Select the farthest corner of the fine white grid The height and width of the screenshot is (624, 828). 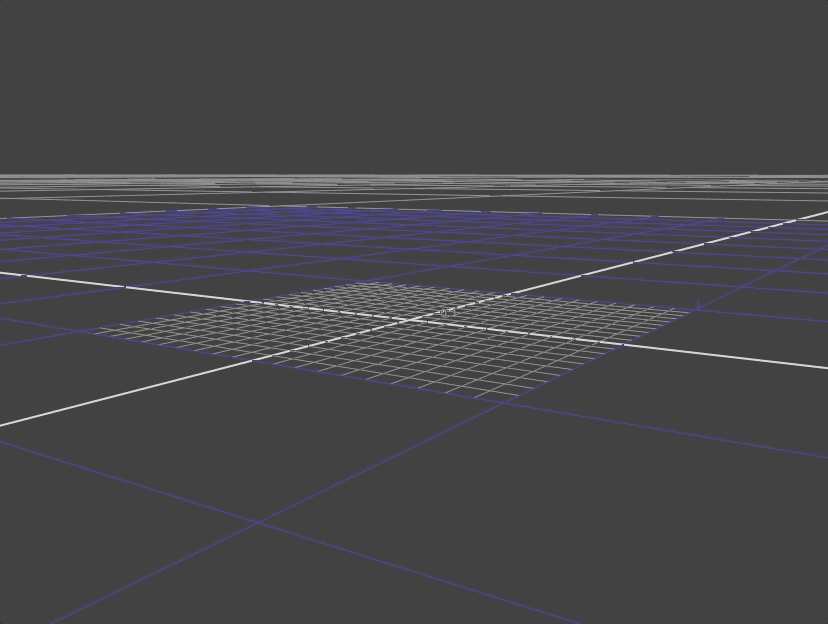366,283
